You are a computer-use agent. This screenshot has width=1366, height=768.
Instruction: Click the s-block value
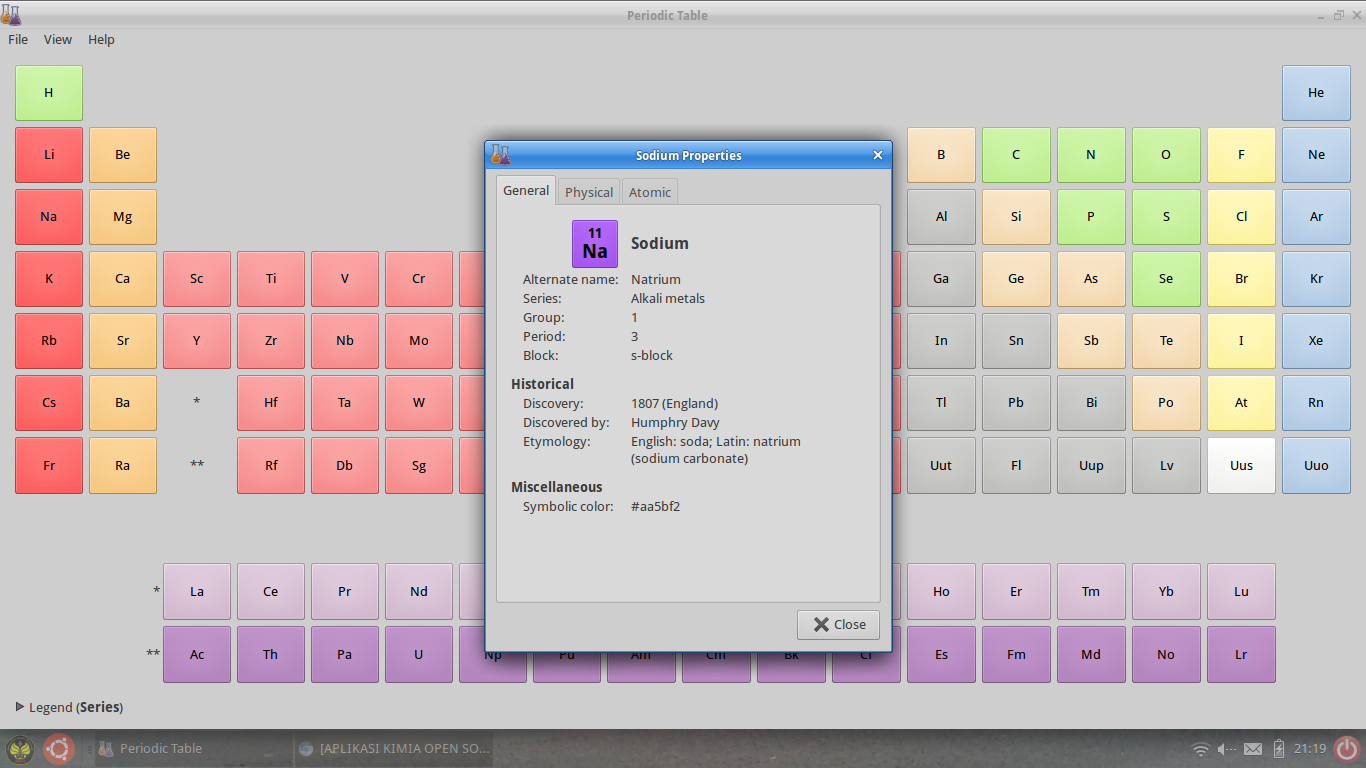pyautogui.click(x=652, y=355)
